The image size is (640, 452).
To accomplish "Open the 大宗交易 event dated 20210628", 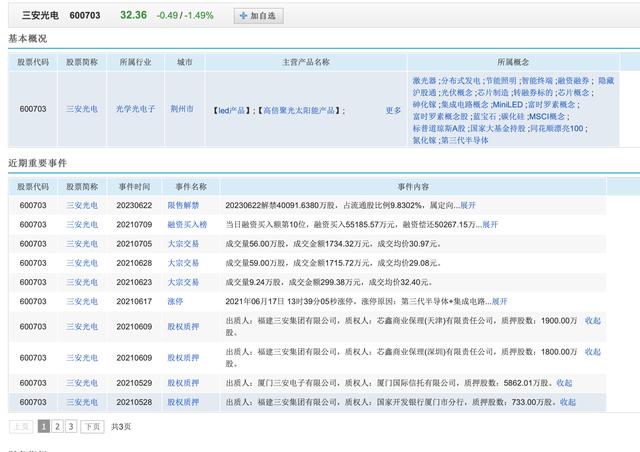I will point(183,263).
